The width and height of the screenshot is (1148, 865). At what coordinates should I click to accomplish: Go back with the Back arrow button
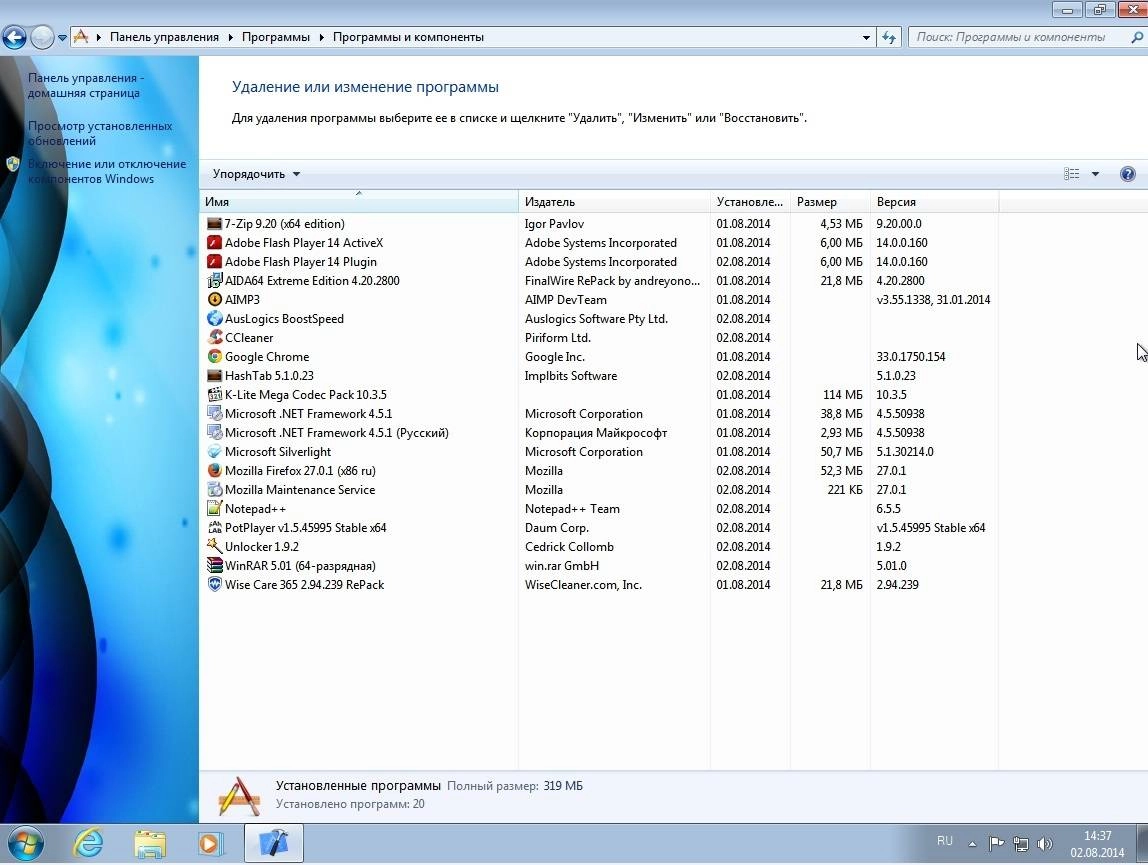15,37
